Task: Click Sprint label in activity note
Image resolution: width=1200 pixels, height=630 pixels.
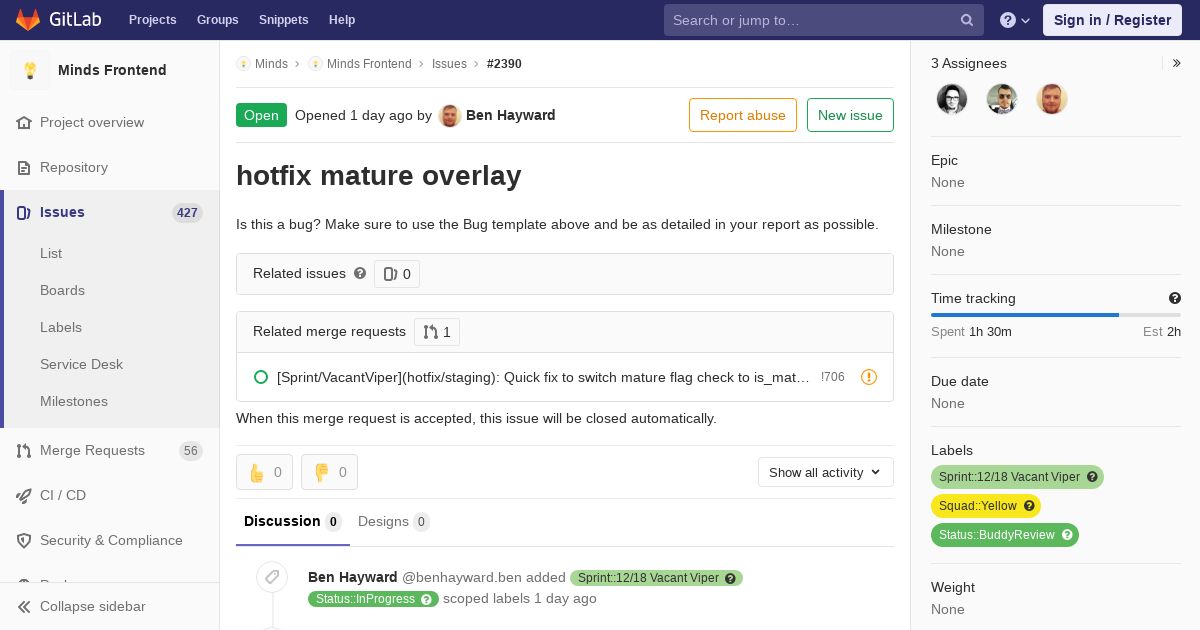Action: [x=656, y=578]
